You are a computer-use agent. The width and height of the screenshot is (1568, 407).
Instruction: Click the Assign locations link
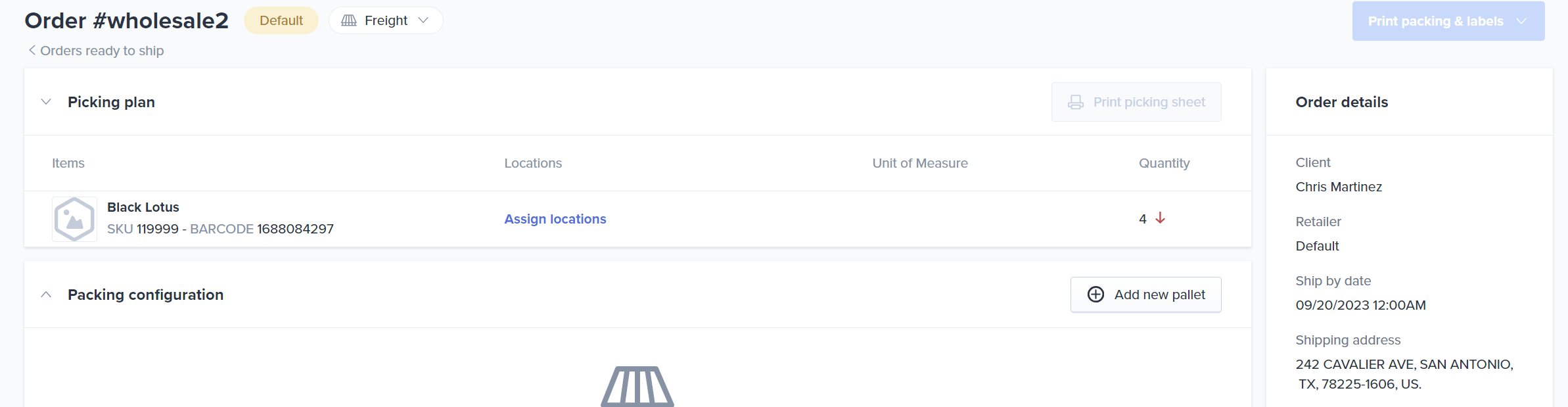(x=555, y=219)
